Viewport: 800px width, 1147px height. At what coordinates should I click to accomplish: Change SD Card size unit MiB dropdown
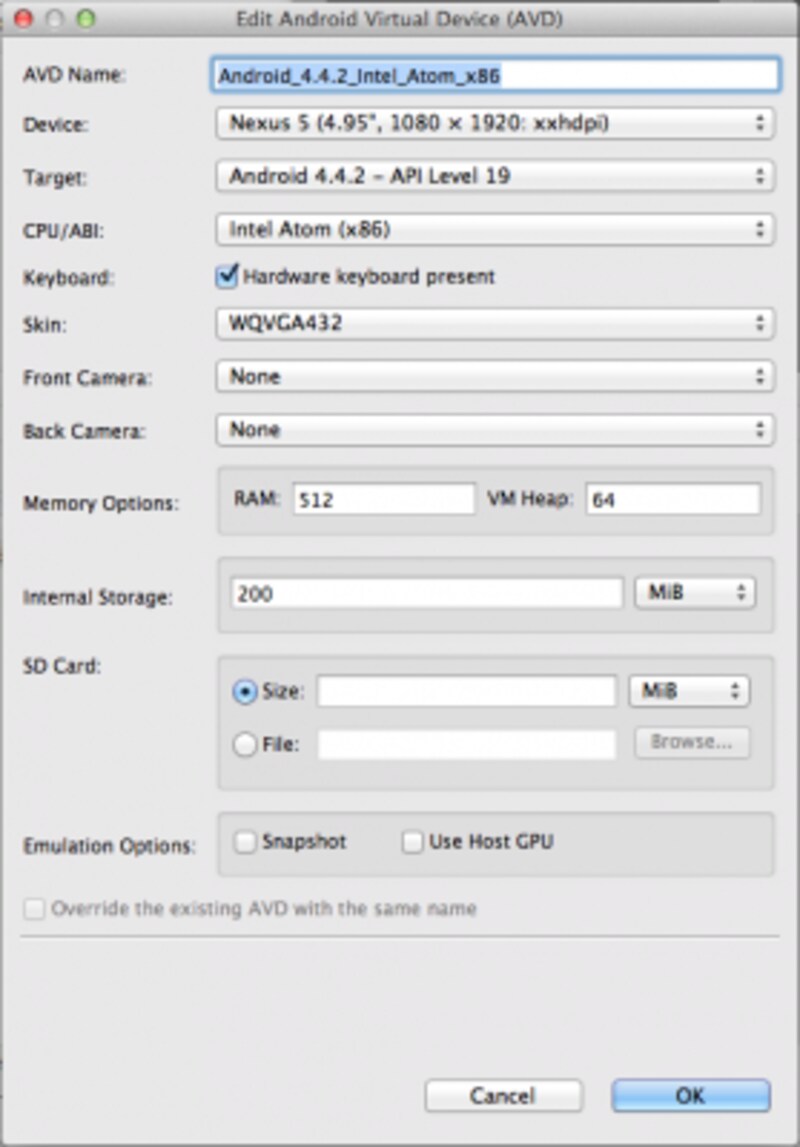pos(689,691)
